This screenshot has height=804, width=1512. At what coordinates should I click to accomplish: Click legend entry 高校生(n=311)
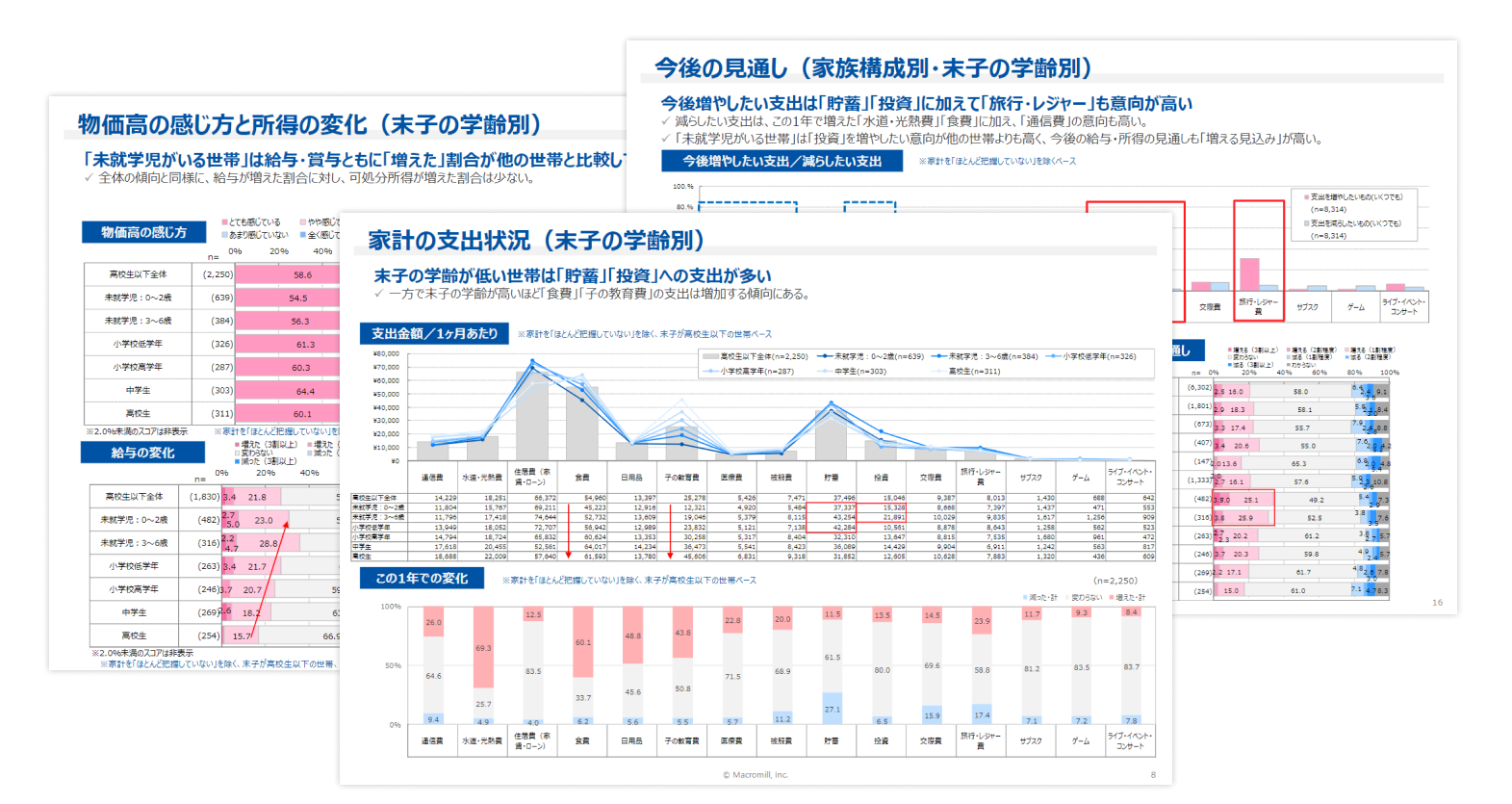(966, 371)
